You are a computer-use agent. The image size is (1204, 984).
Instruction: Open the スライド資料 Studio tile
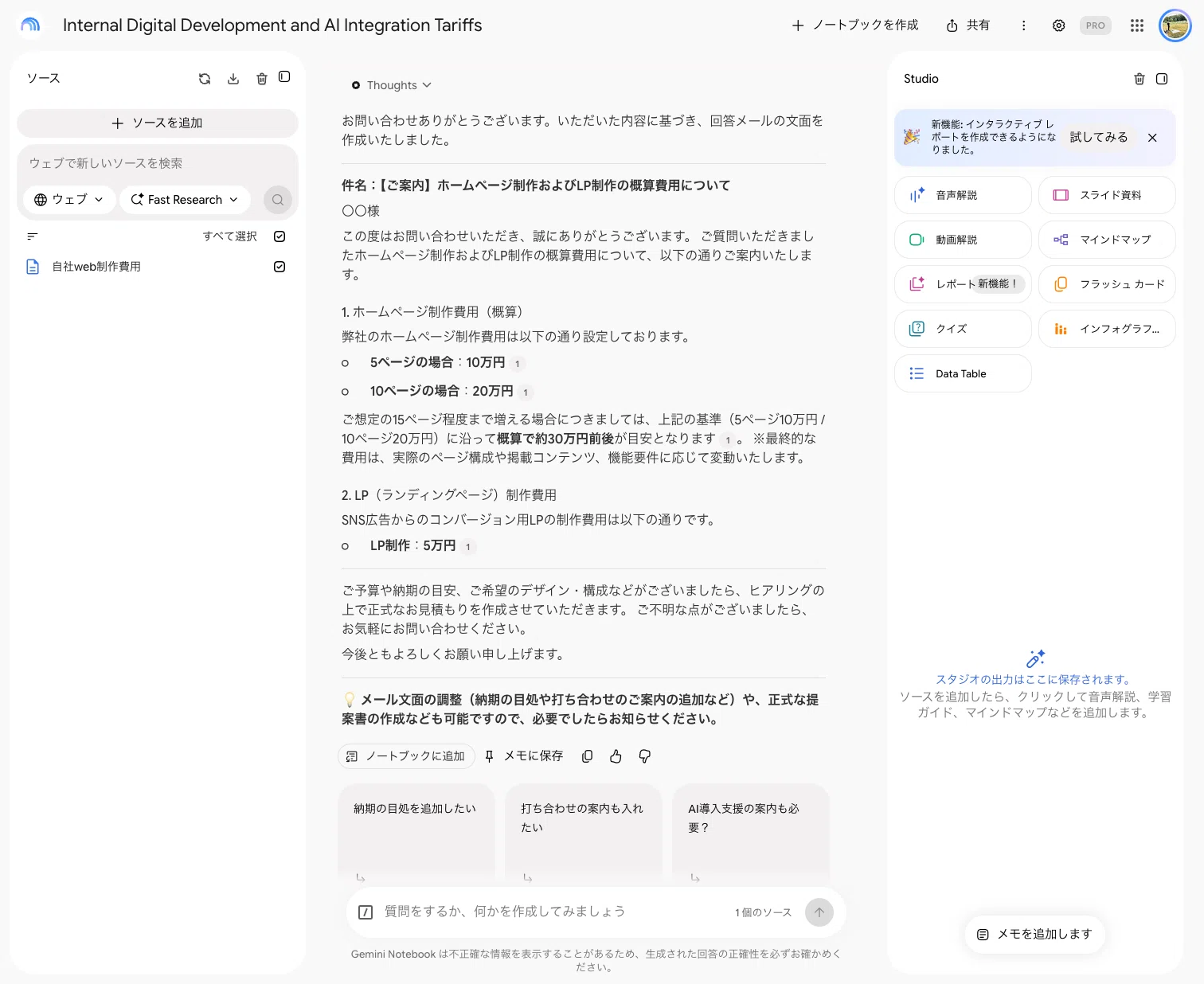click(x=1107, y=195)
